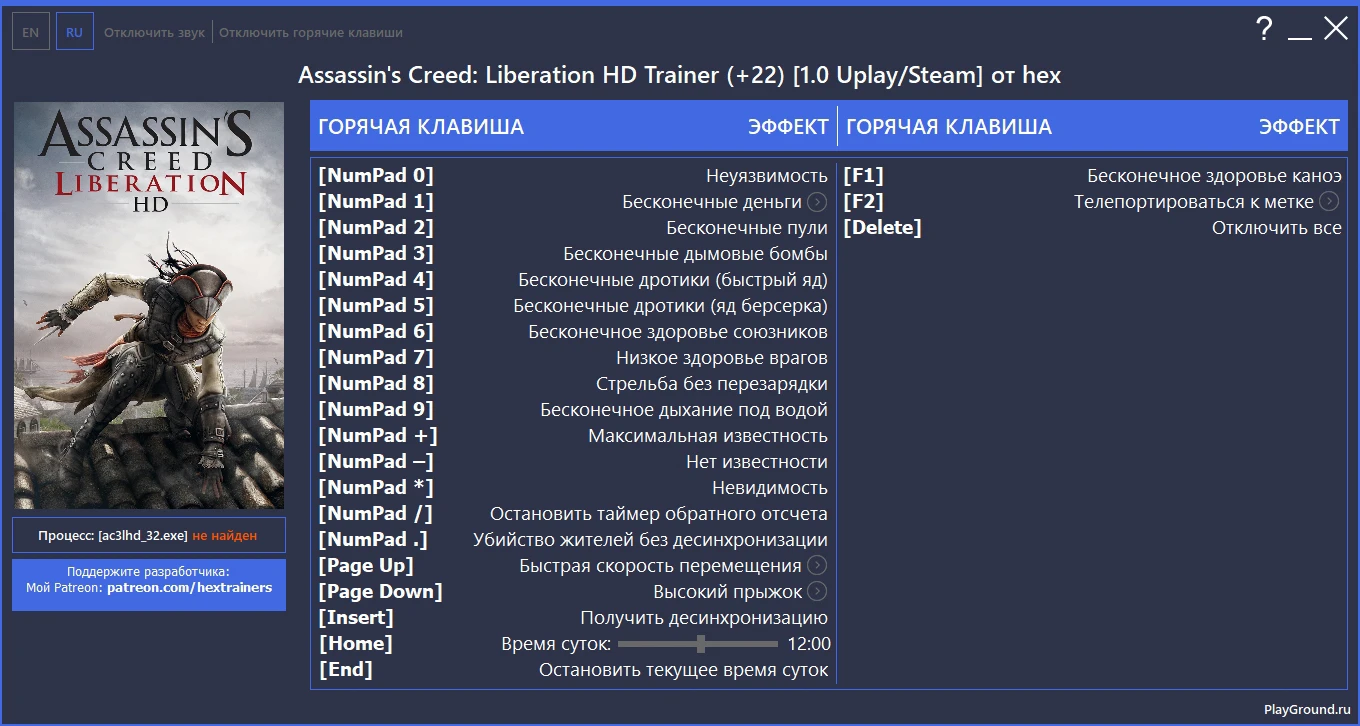Switch the trainer language to EN

31,31
